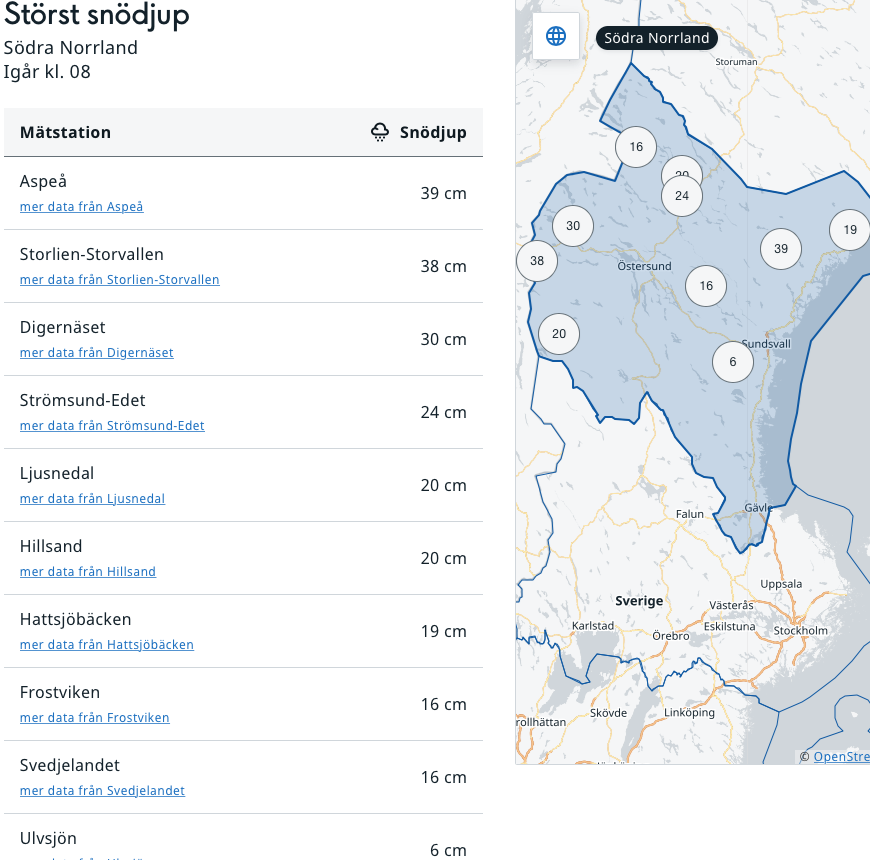Click the 6 cm map marker
Image resolution: width=870 pixels, height=860 pixels.
(x=733, y=362)
